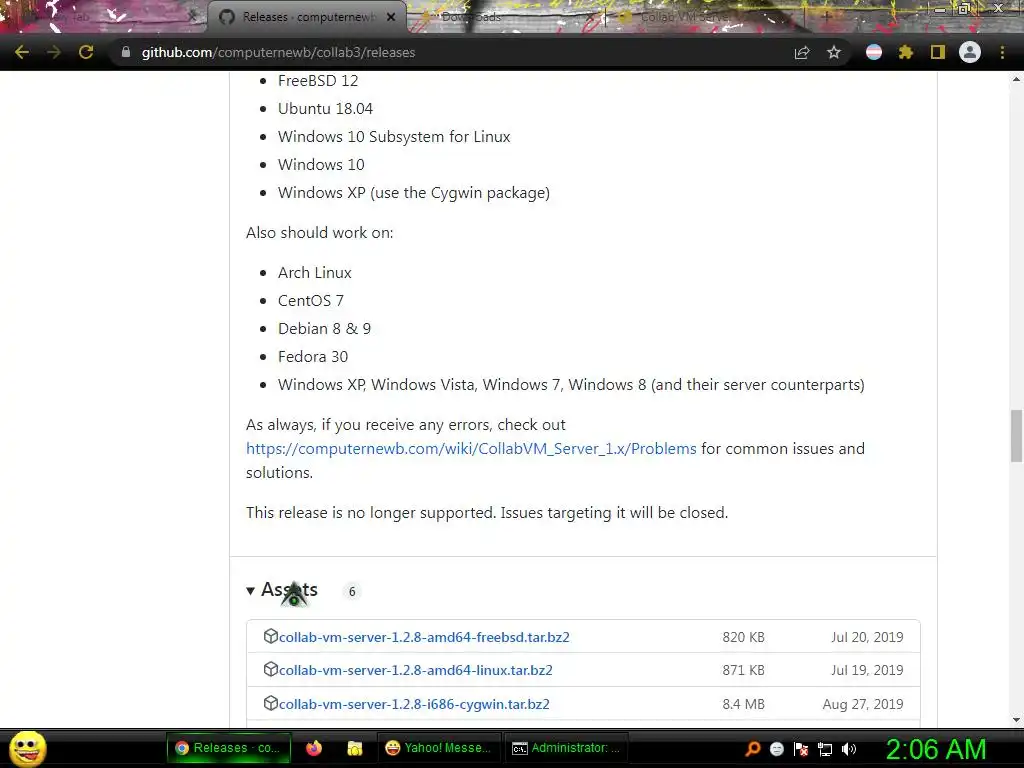Image resolution: width=1024 pixels, height=768 pixels.
Task: Open a new tab with plus button
Action: 826,17
